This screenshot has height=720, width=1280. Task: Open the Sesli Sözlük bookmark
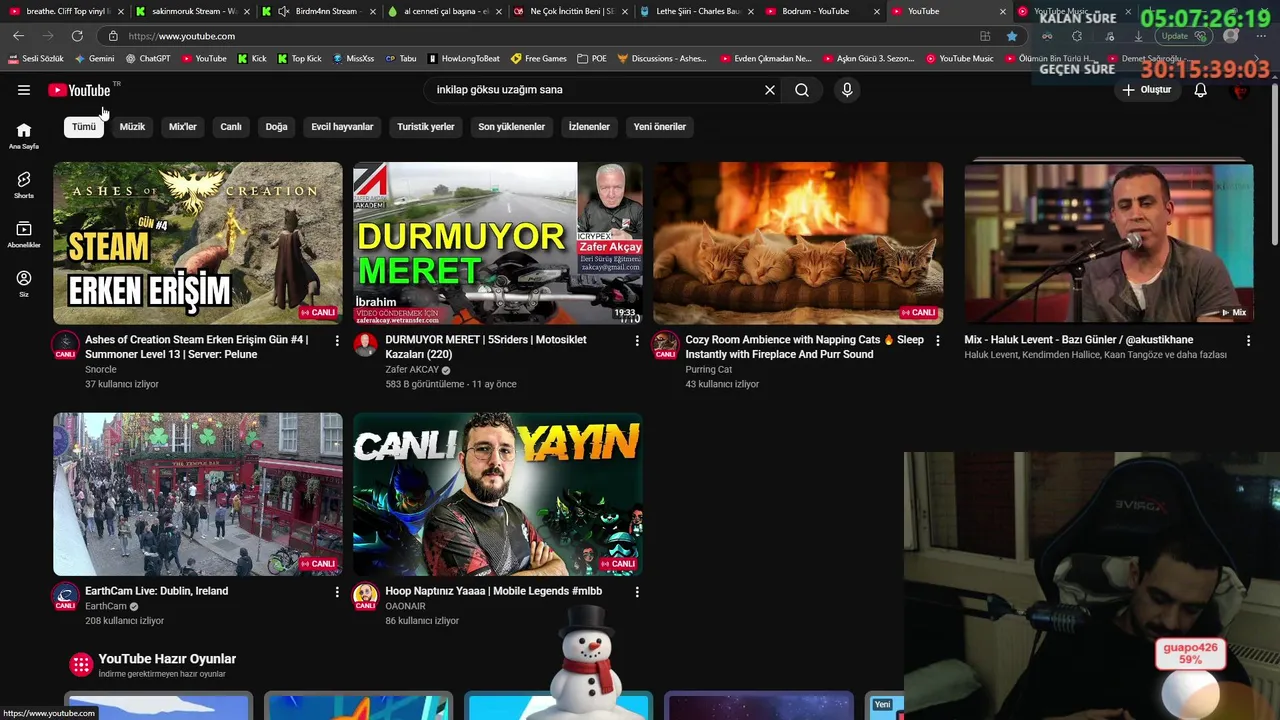[35, 59]
